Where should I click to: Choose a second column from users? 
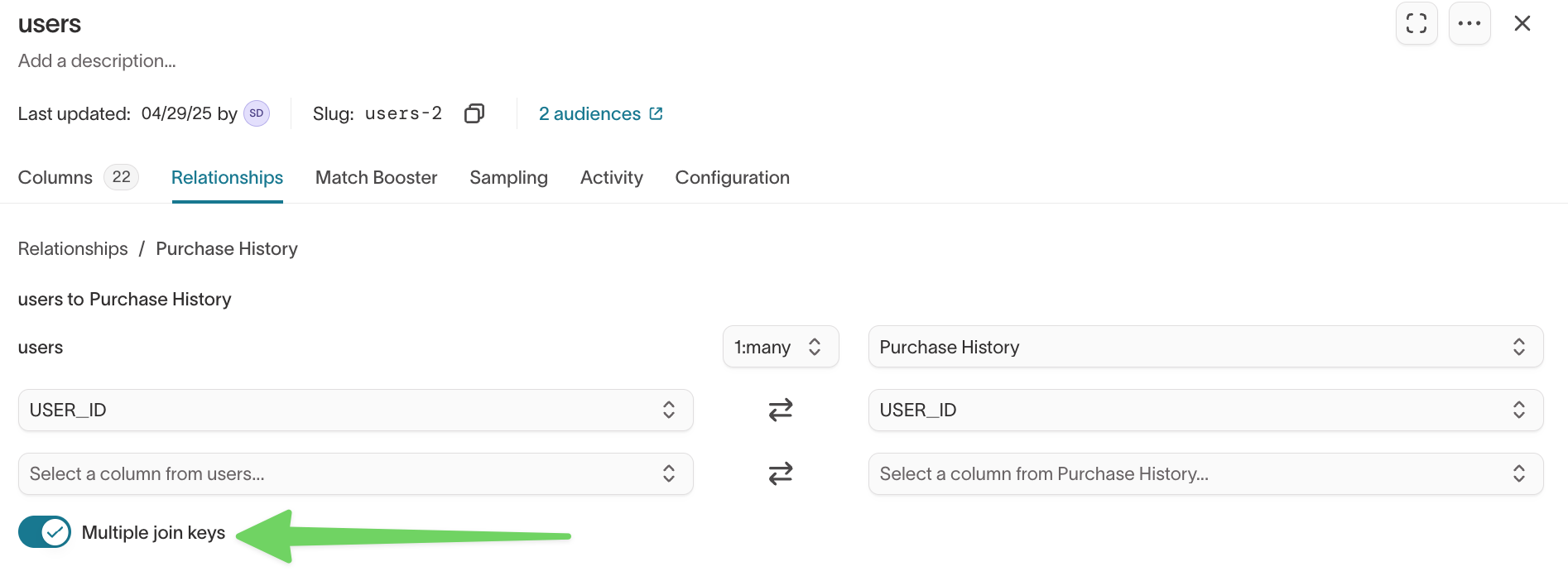tap(355, 473)
